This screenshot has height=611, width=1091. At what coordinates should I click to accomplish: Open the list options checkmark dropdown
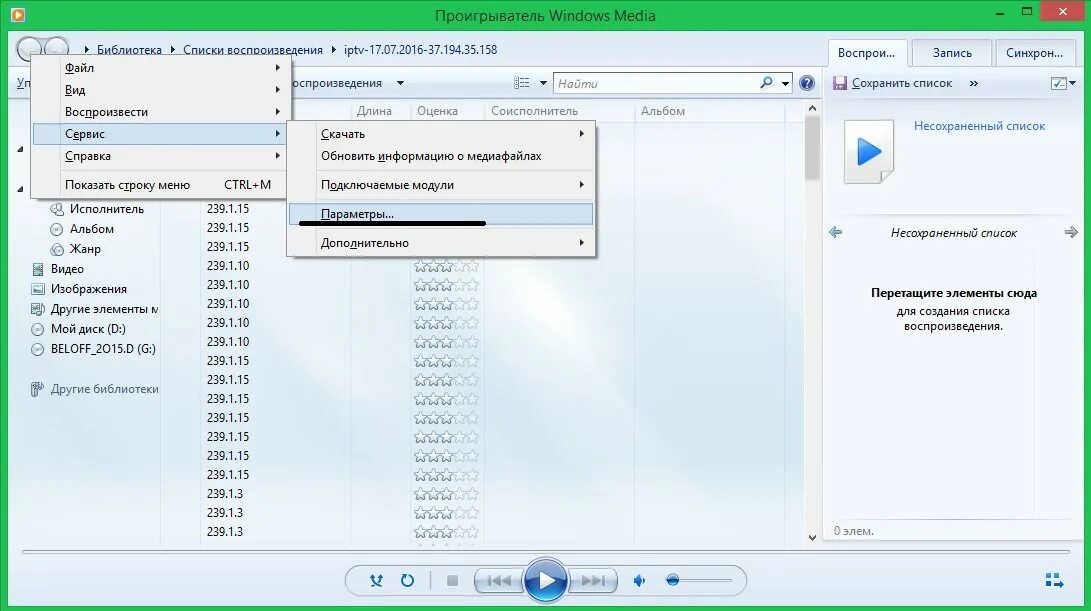click(x=1063, y=84)
